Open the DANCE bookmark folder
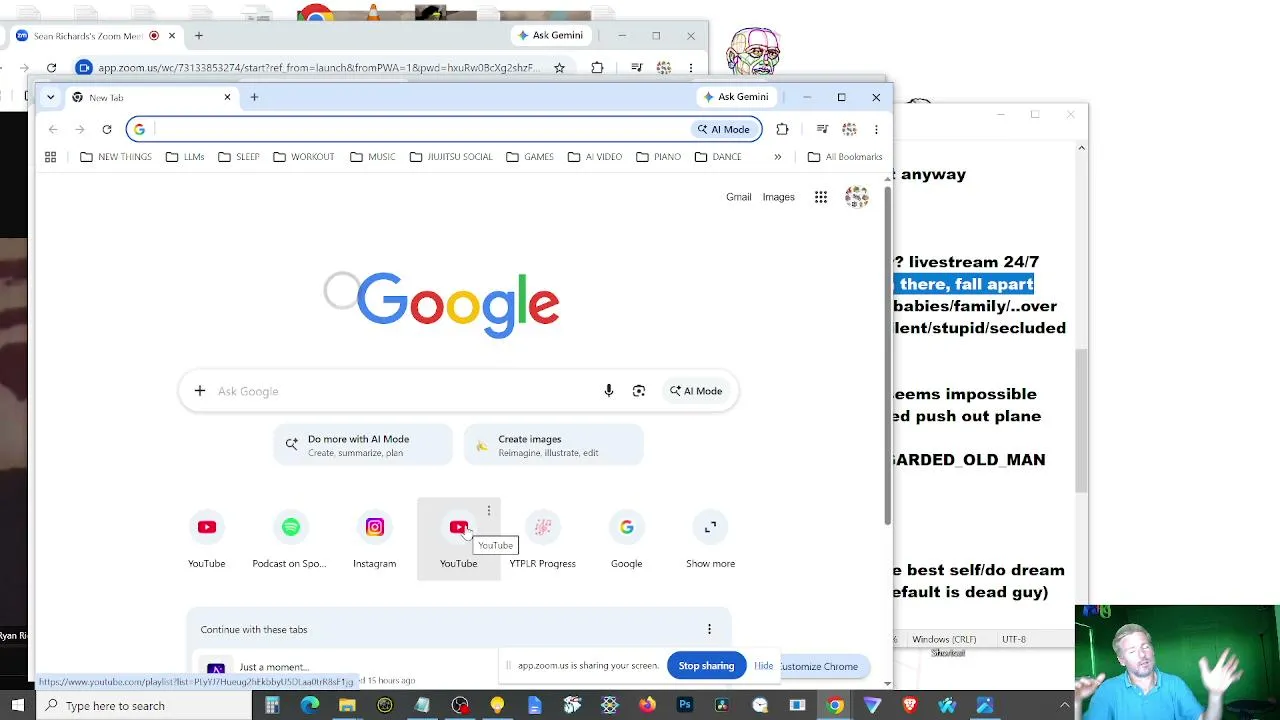 click(718, 157)
